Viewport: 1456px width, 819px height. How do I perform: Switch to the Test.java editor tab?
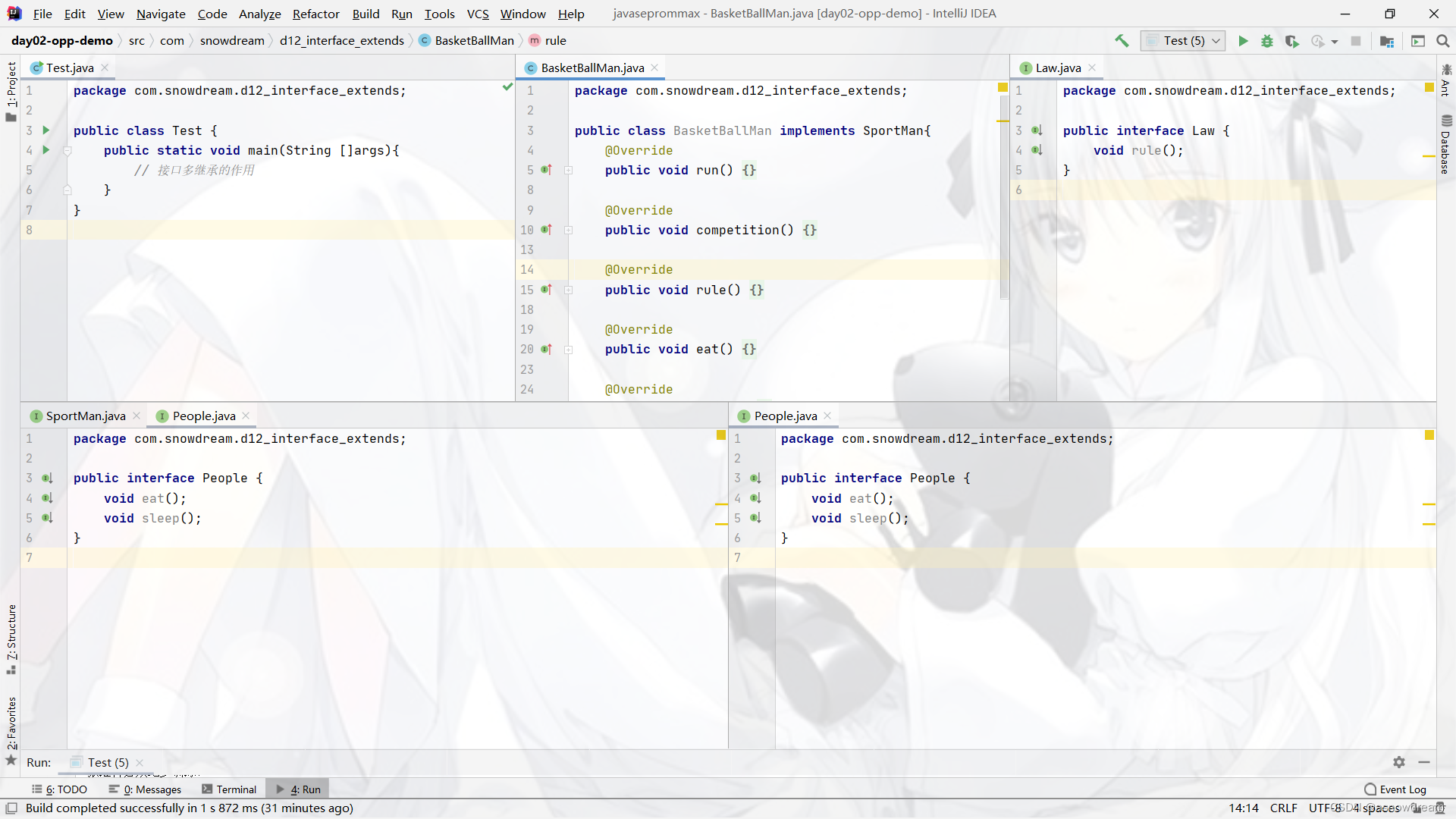(x=70, y=67)
